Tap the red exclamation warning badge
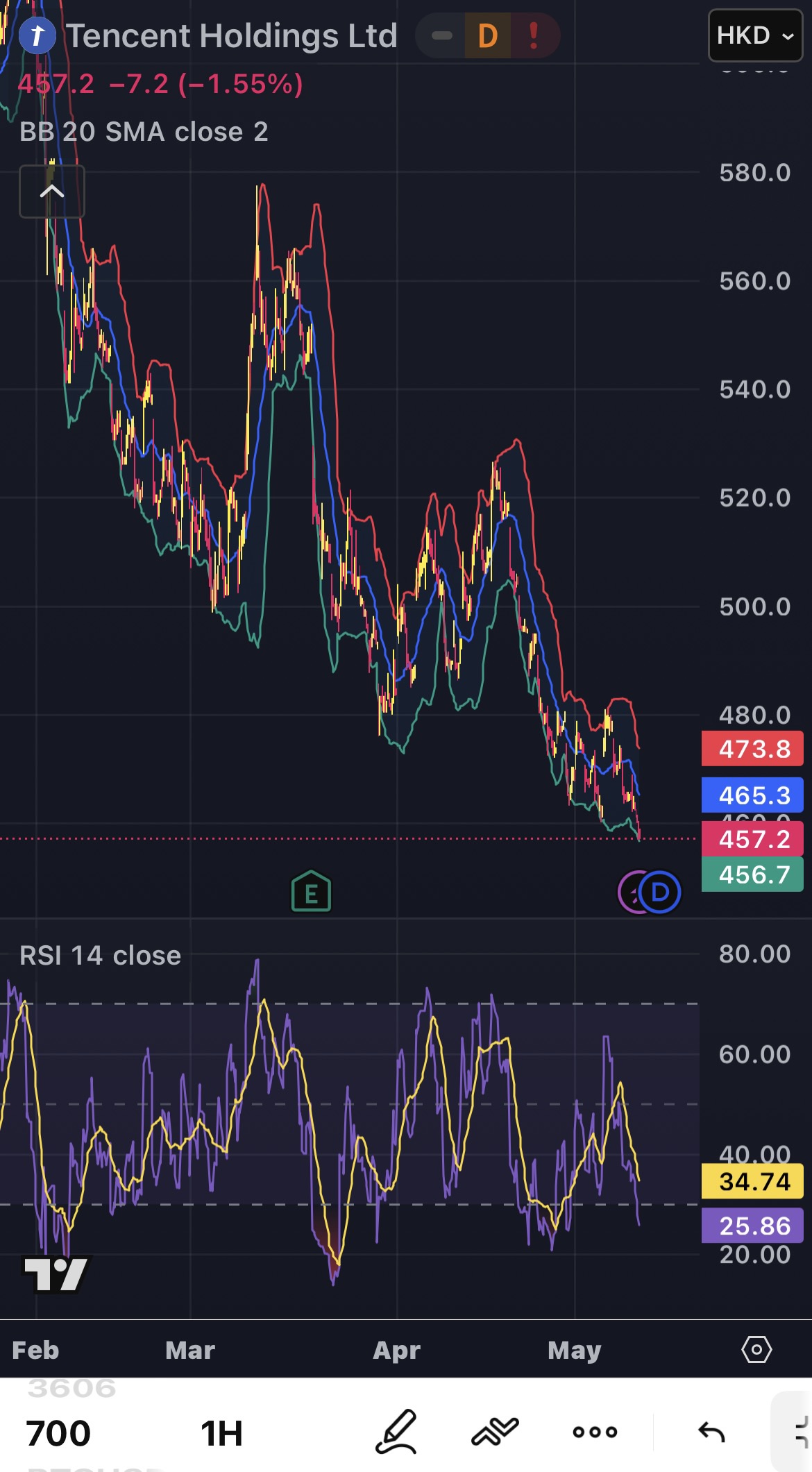This screenshot has height=1472, width=812. (534, 36)
